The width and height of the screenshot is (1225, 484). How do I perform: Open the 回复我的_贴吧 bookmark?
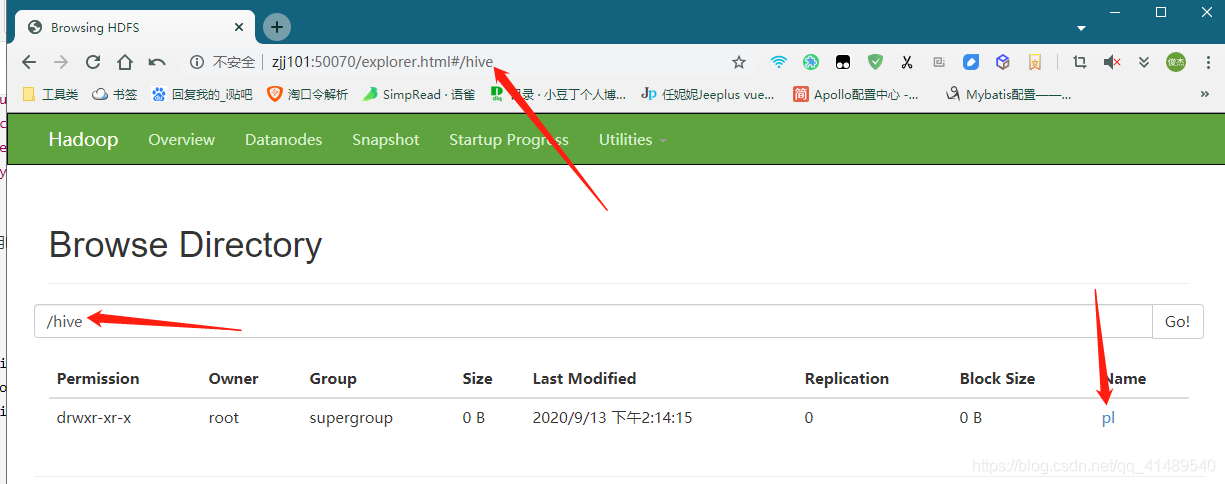coord(203,94)
